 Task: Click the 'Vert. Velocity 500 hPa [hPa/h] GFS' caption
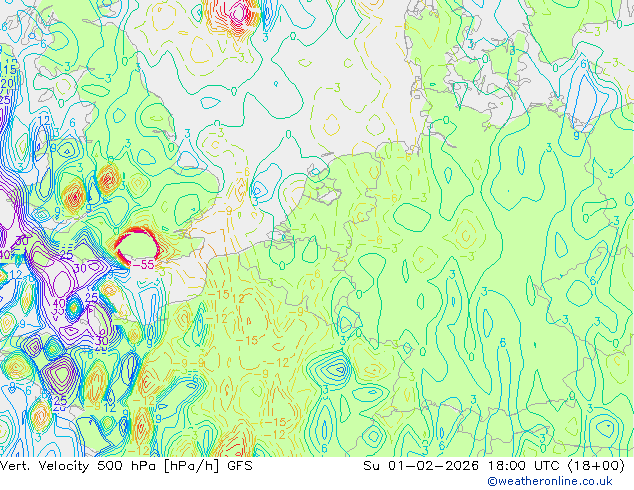tap(126, 466)
